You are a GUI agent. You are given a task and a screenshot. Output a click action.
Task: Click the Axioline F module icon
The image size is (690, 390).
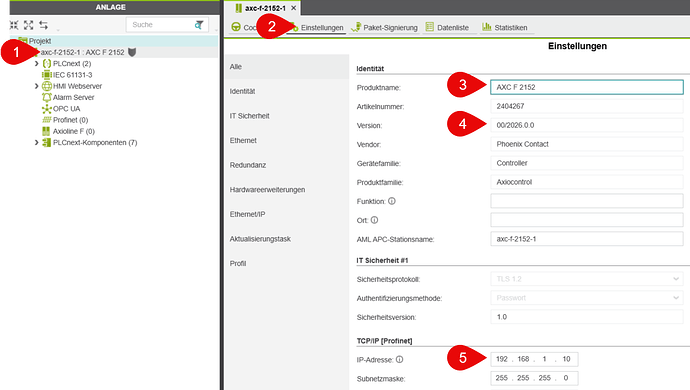(x=46, y=131)
